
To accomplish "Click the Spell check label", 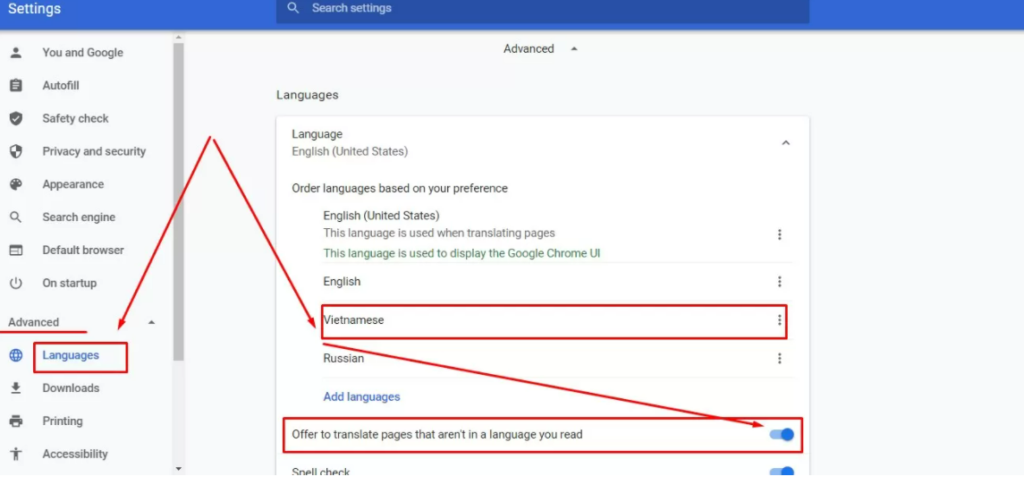I will click(x=321, y=472).
